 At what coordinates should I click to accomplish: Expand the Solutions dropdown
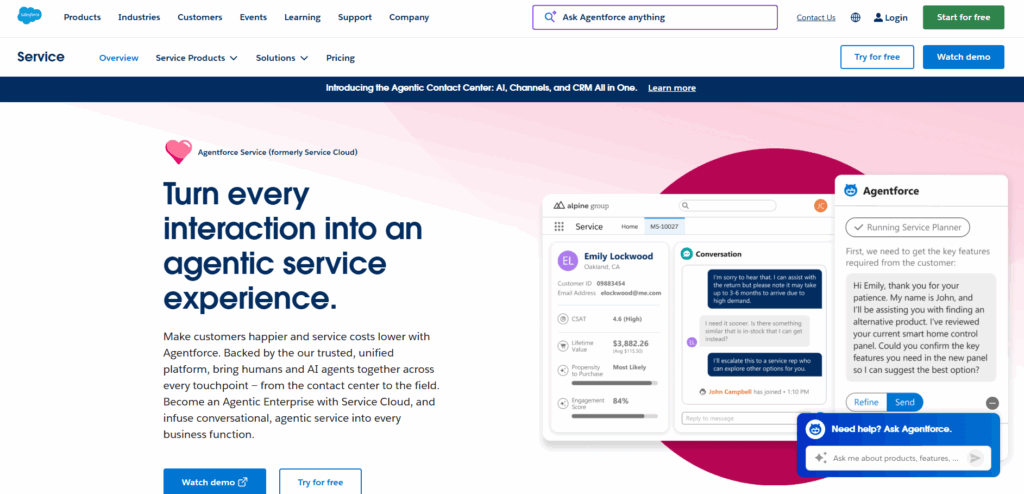[x=281, y=58]
